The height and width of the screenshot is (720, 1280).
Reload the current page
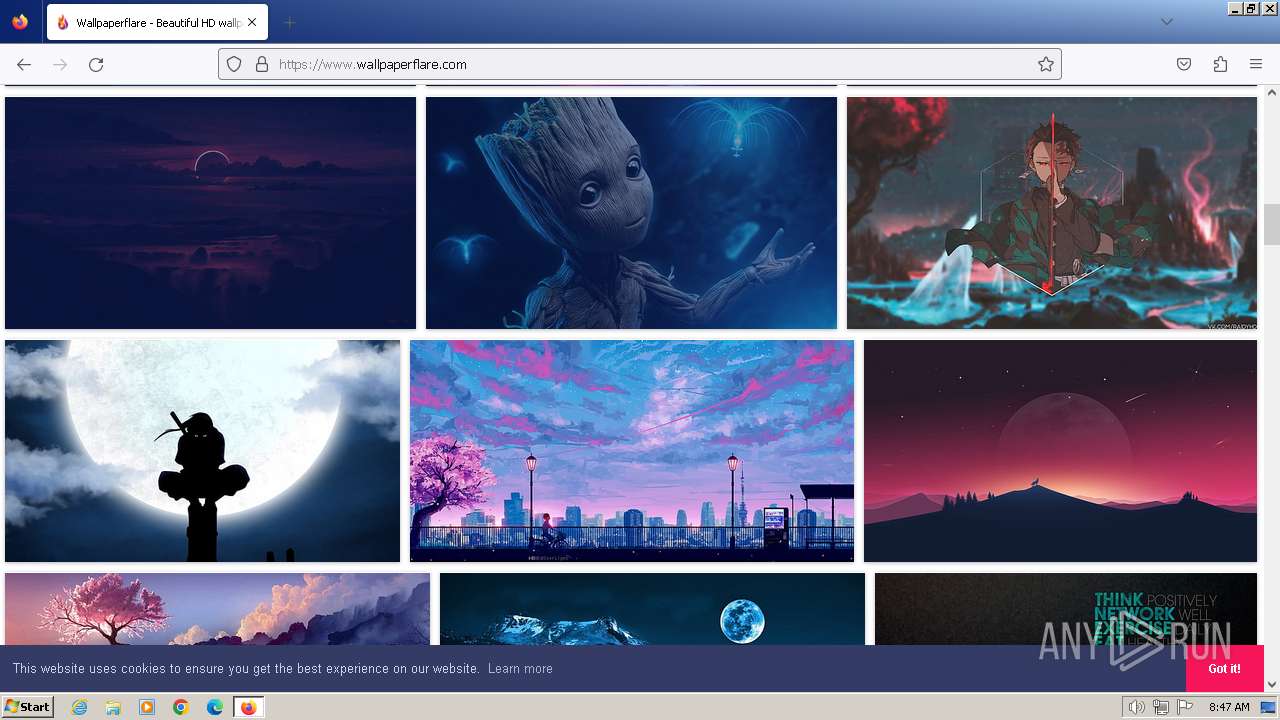click(96, 64)
